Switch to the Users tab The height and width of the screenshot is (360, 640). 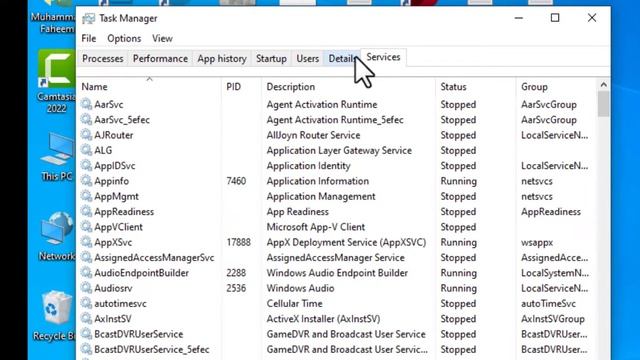pos(307,59)
